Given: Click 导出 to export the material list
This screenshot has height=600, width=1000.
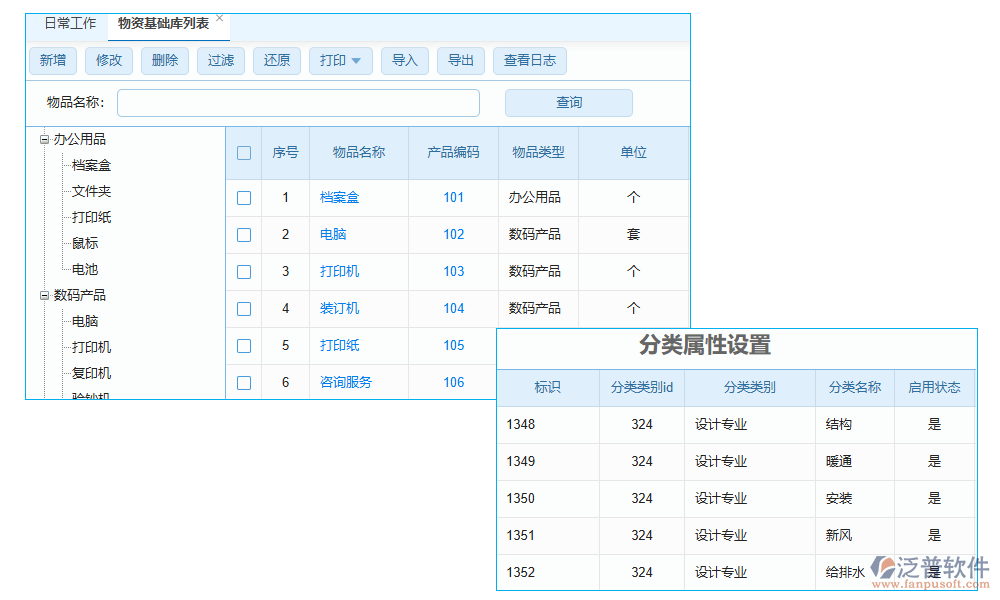Looking at the screenshot, I should tap(460, 60).
